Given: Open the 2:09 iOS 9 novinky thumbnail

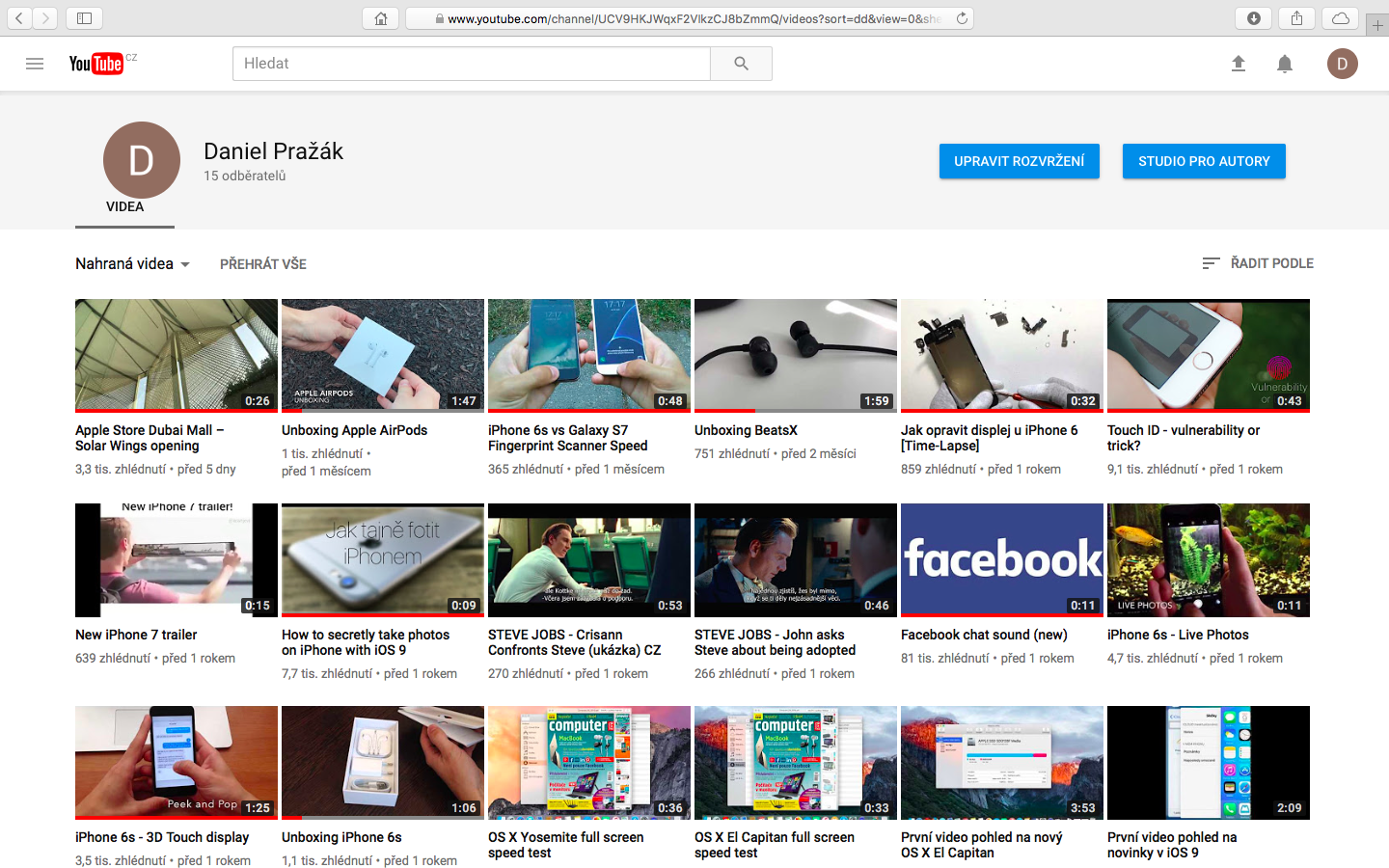Looking at the screenshot, I should pyautogui.click(x=1209, y=763).
